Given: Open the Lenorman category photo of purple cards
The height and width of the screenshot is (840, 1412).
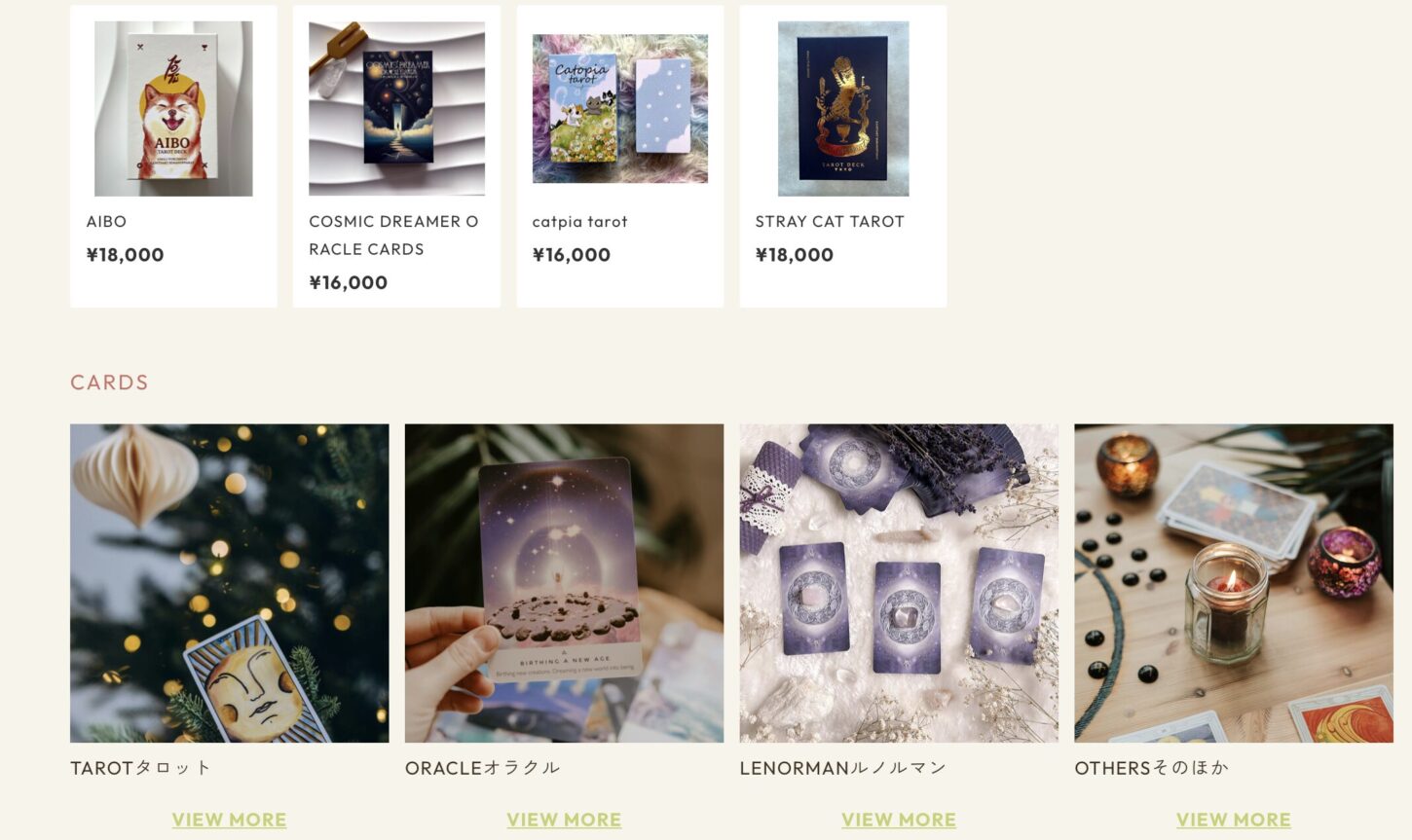Looking at the screenshot, I should click(x=899, y=583).
